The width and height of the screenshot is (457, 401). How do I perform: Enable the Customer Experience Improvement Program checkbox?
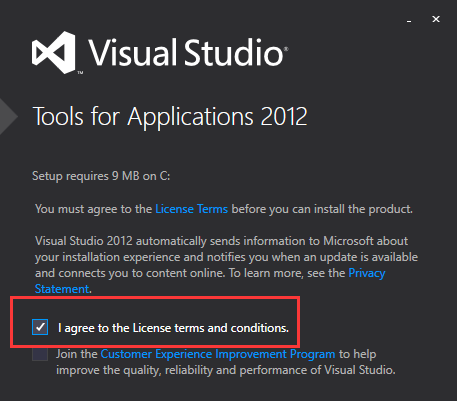[x=40, y=354]
